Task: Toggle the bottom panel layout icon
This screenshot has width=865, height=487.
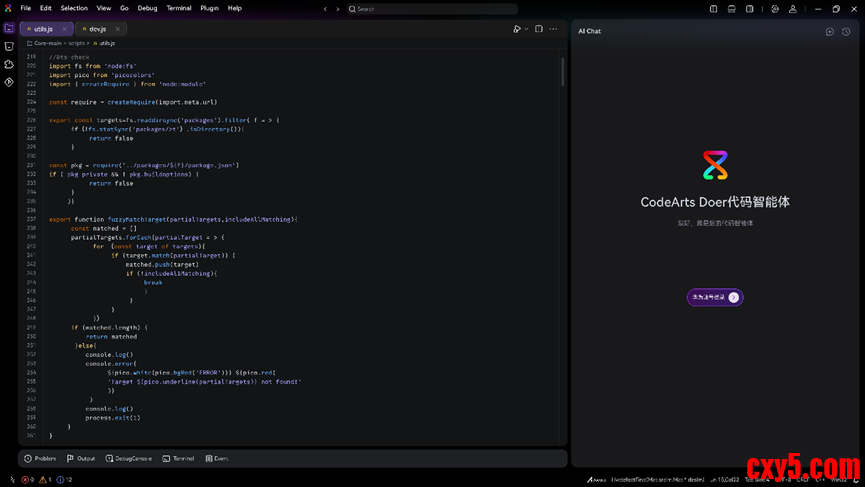Action: tap(732, 9)
